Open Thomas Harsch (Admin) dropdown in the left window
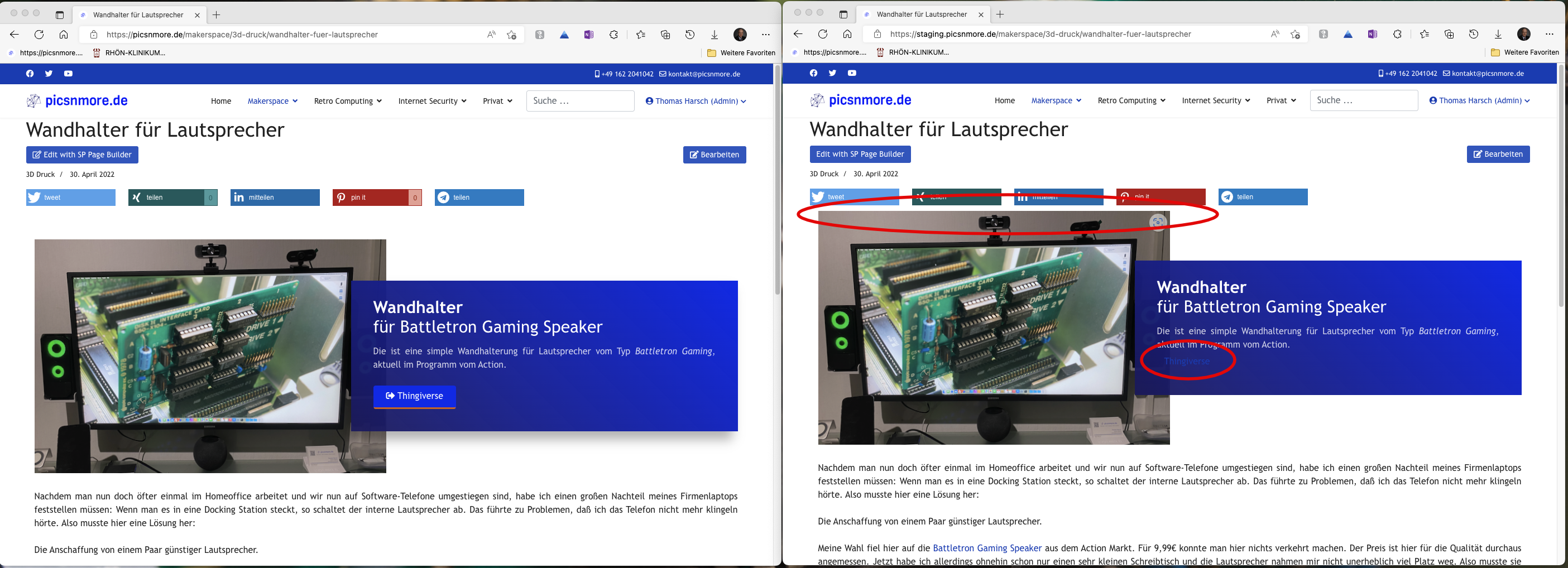This screenshot has width=1568, height=568. pyautogui.click(x=696, y=101)
